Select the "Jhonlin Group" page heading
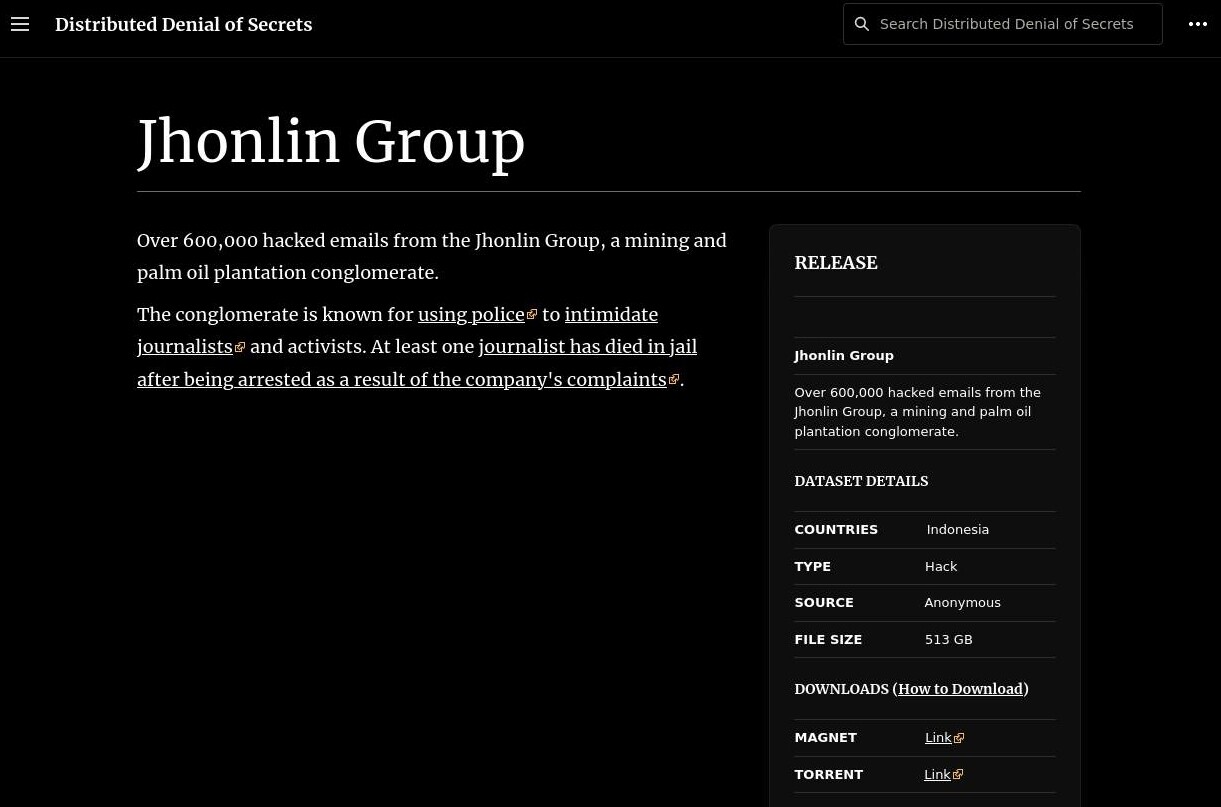 [331, 141]
